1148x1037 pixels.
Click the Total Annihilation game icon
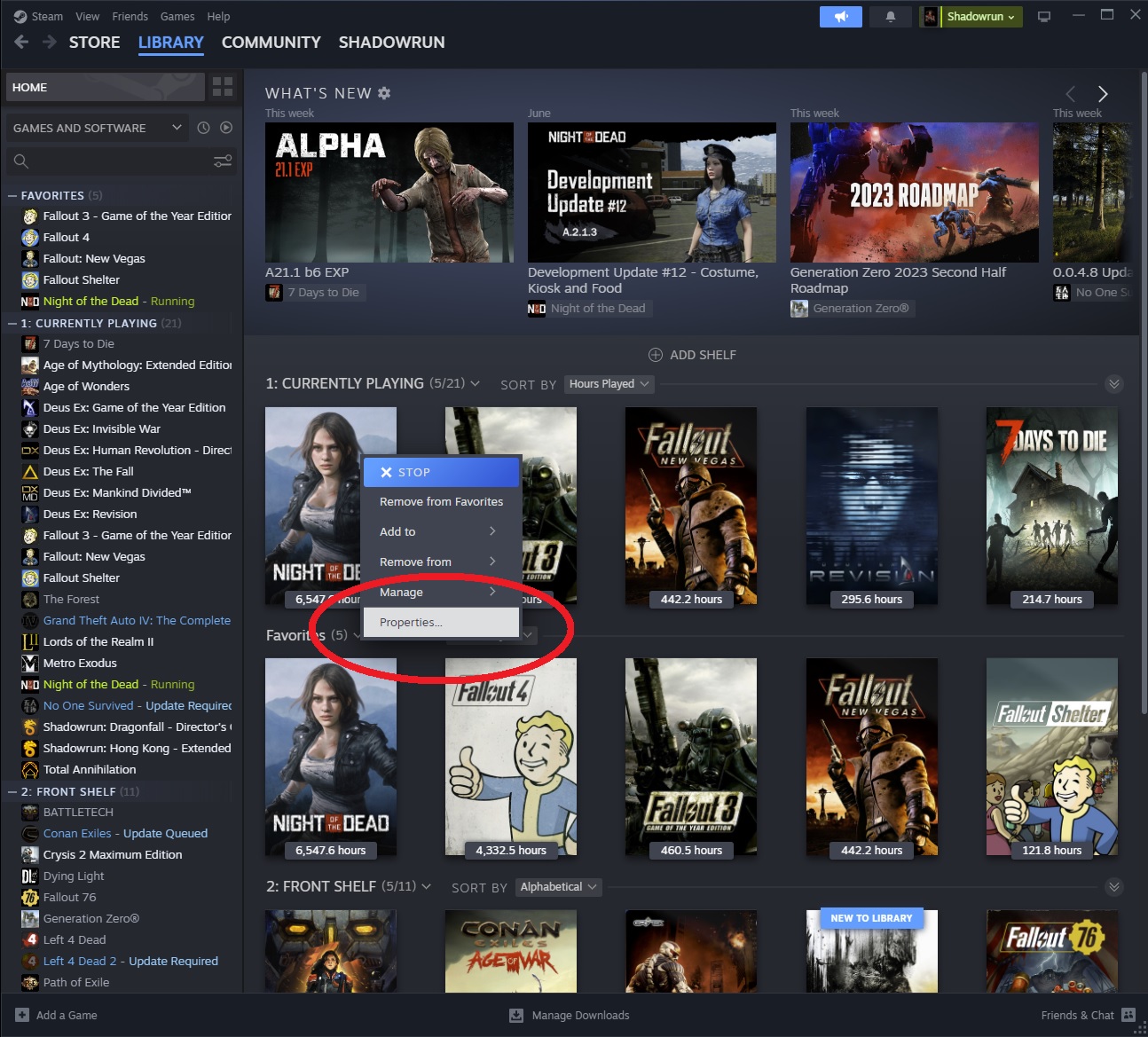click(x=30, y=770)
